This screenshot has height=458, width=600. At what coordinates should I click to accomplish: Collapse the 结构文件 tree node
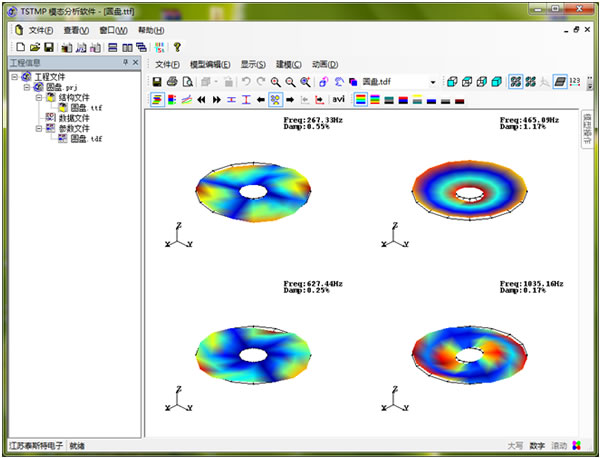coord(37,98)
